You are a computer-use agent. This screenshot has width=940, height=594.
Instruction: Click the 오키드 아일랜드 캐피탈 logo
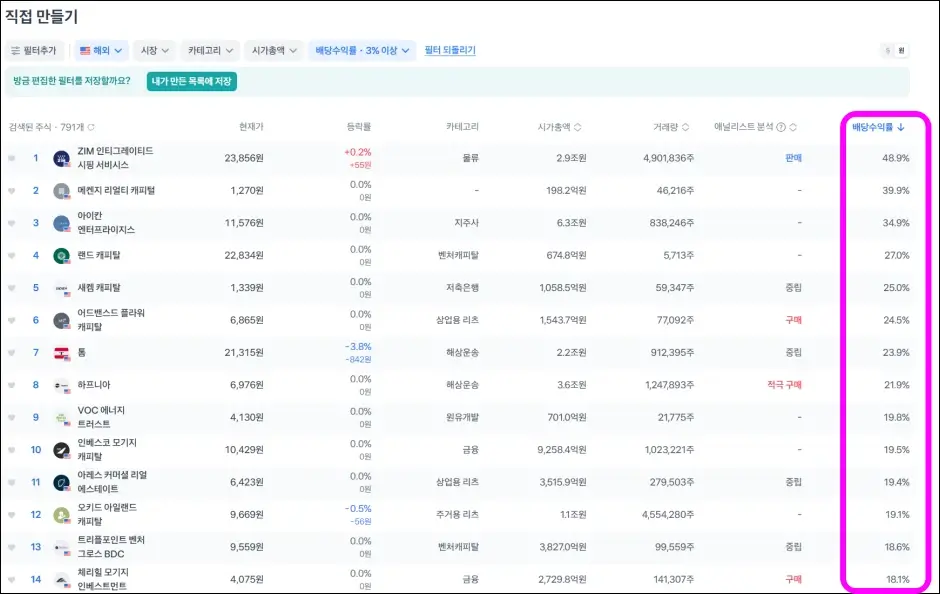[61, 514]
